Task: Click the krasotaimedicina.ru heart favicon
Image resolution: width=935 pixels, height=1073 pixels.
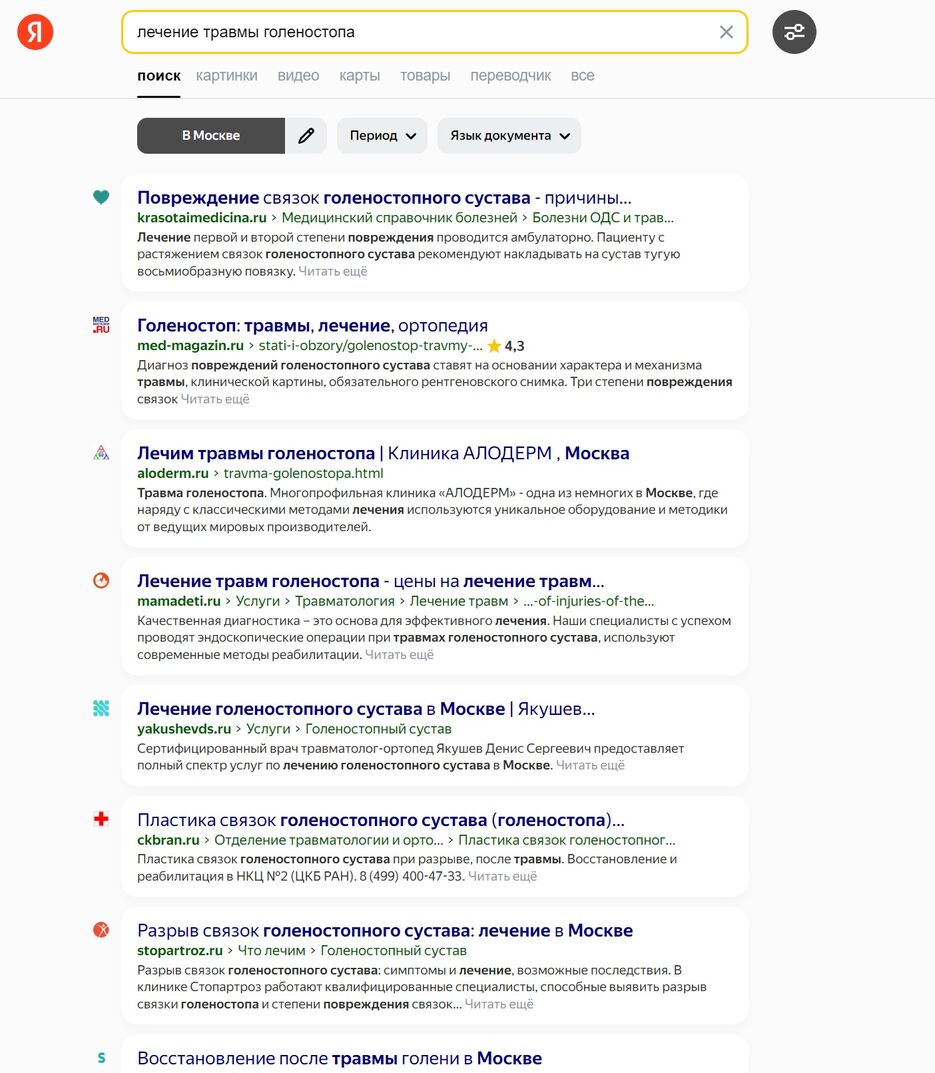Action: (101, 197)
